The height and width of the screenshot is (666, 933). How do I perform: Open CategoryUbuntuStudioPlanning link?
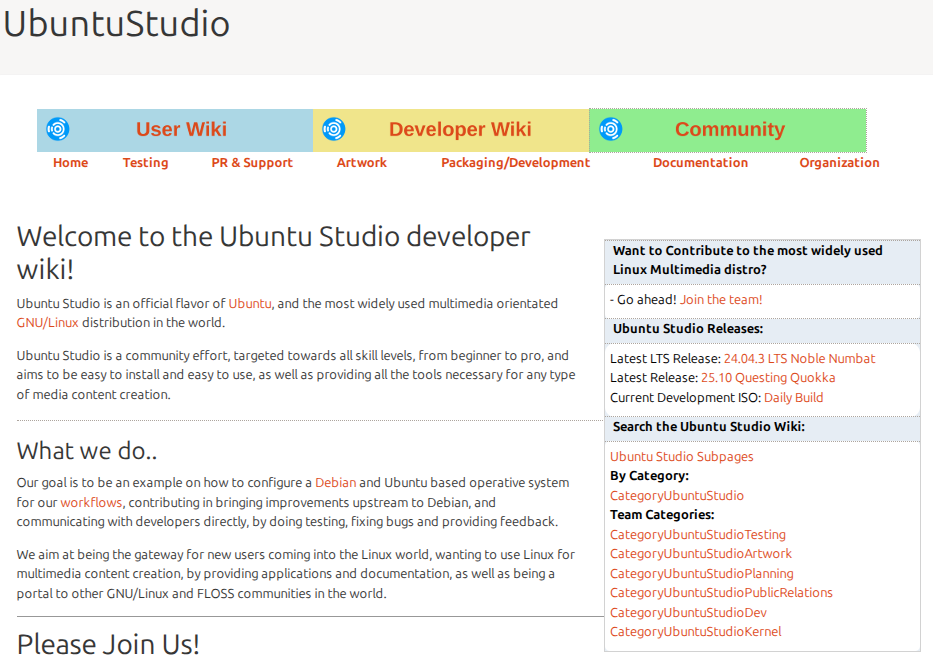tap(702, 573)
